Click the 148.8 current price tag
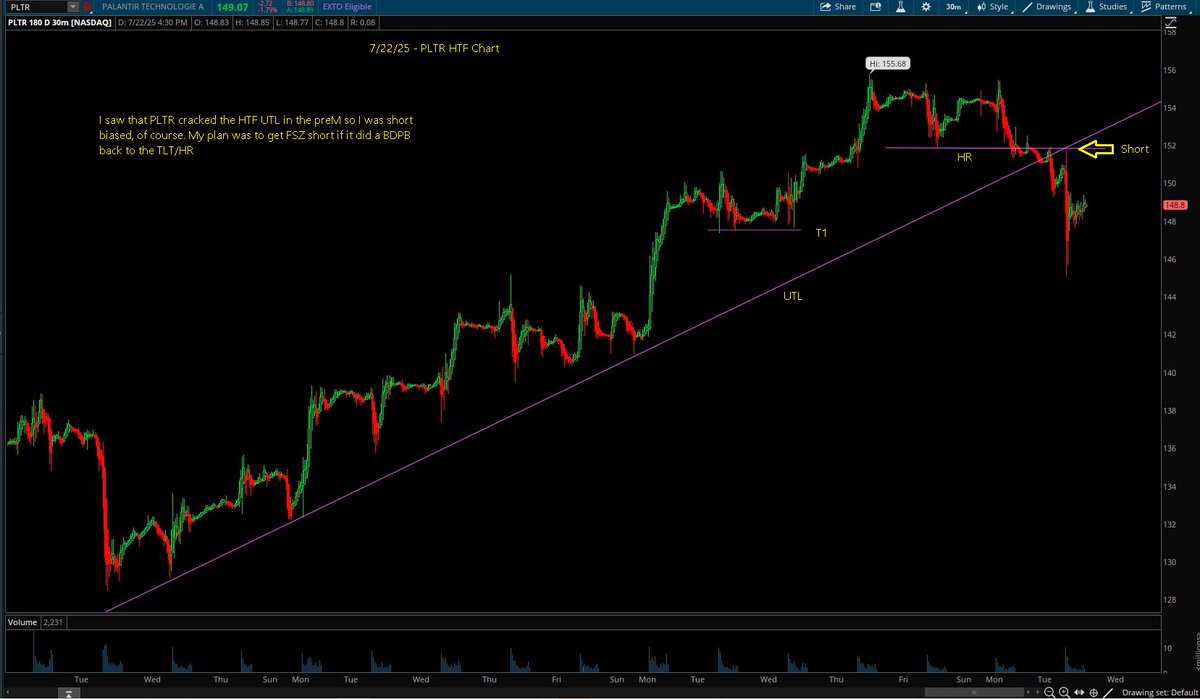Screen dimensions: 1200x699 [x=1175, y=205]
